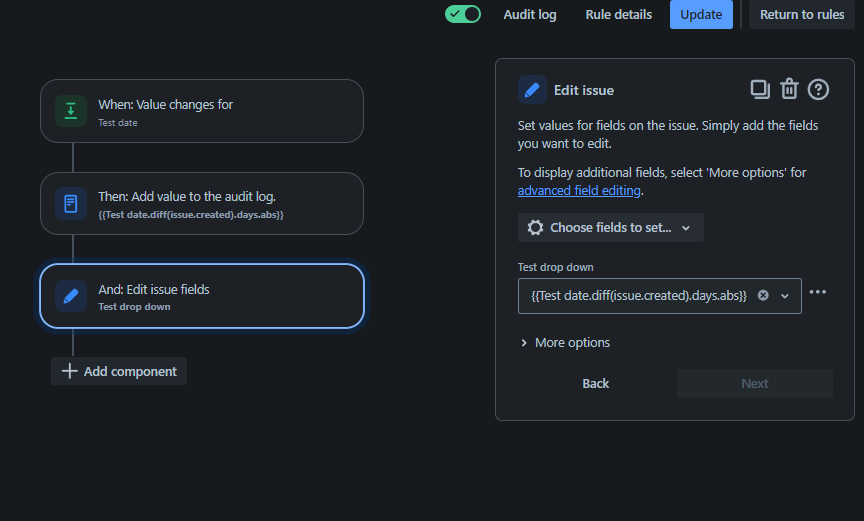Click the Edit issue pencil icon in panel header
The width and height of the screenshot is (864, 521).
pos(532,90)
